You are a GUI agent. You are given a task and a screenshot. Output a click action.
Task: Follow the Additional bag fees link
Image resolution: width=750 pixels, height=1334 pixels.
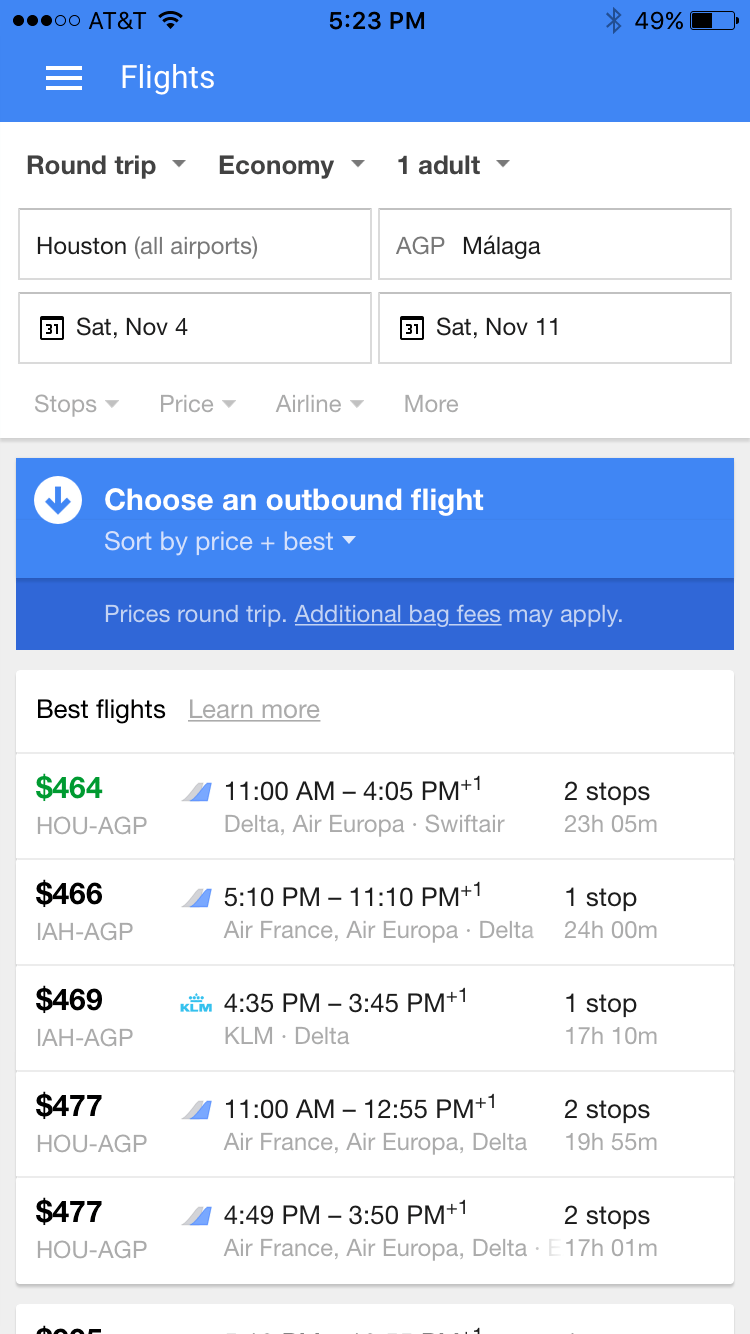point(397,614)
